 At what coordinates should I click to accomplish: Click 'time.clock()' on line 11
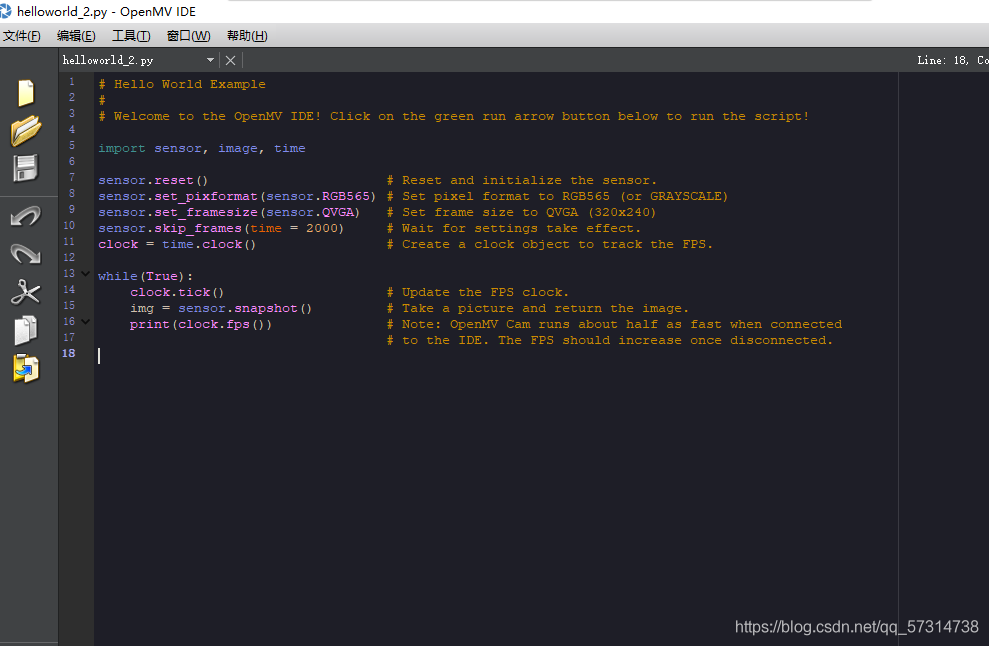(209, 244)
